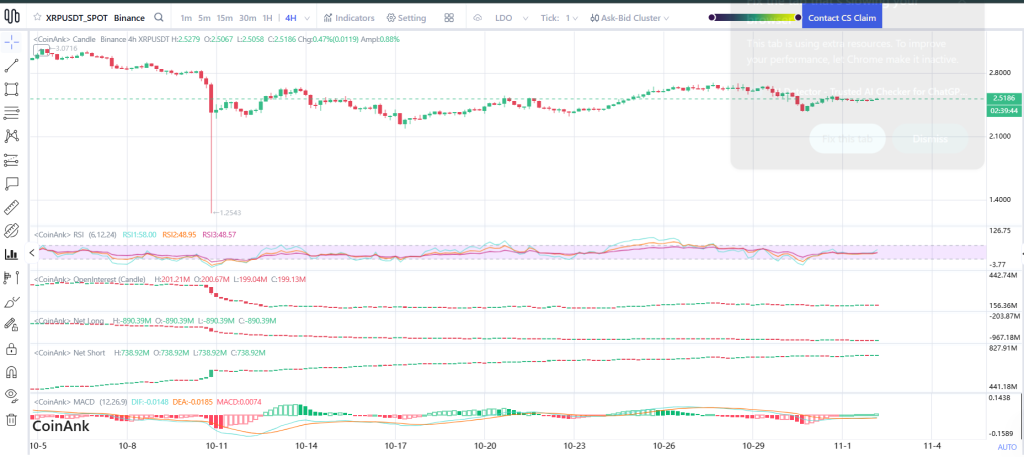The image size is (1024, 457).
Task: Pick the ruler measure tool
Action: (x=12, y=207)
